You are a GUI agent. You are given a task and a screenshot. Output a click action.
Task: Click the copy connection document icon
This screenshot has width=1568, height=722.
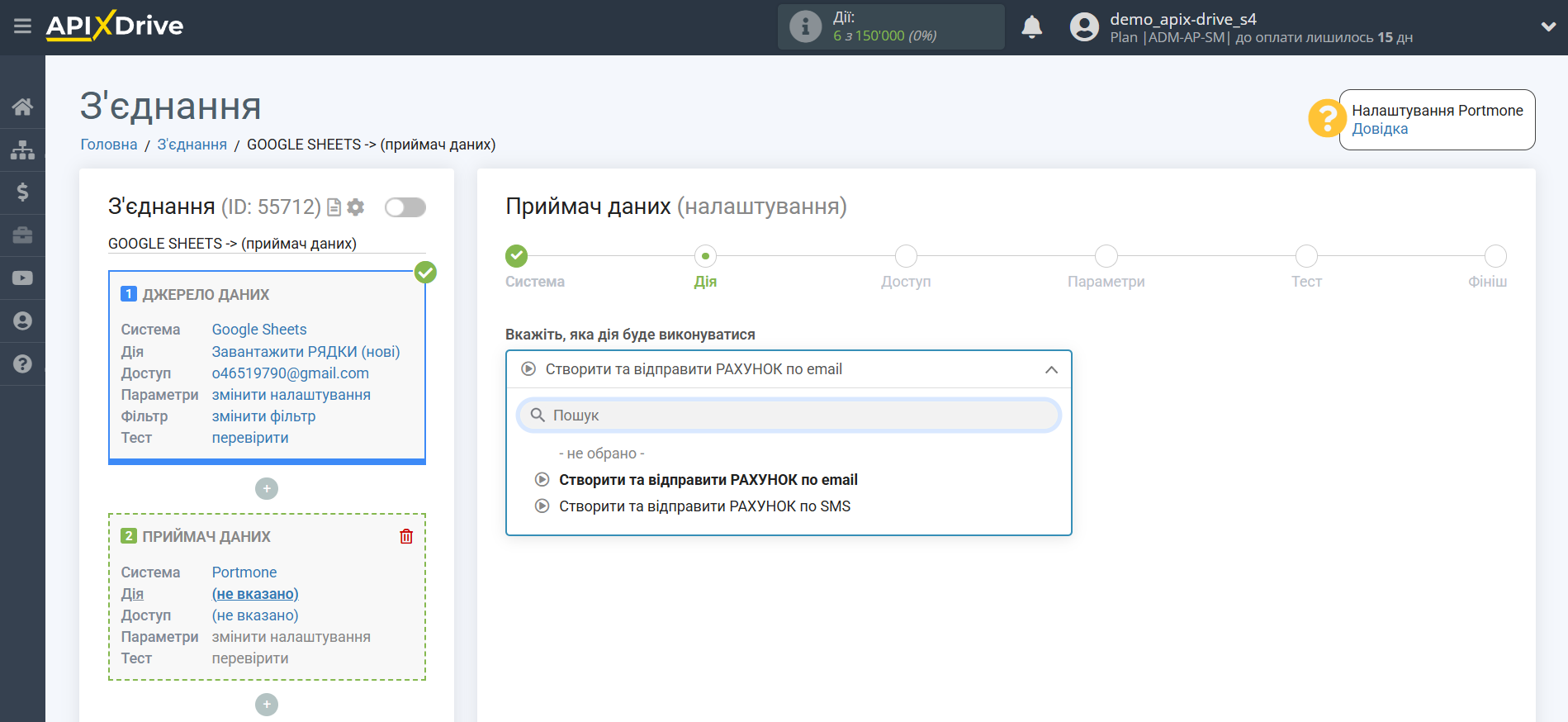[x=334, y=207]
